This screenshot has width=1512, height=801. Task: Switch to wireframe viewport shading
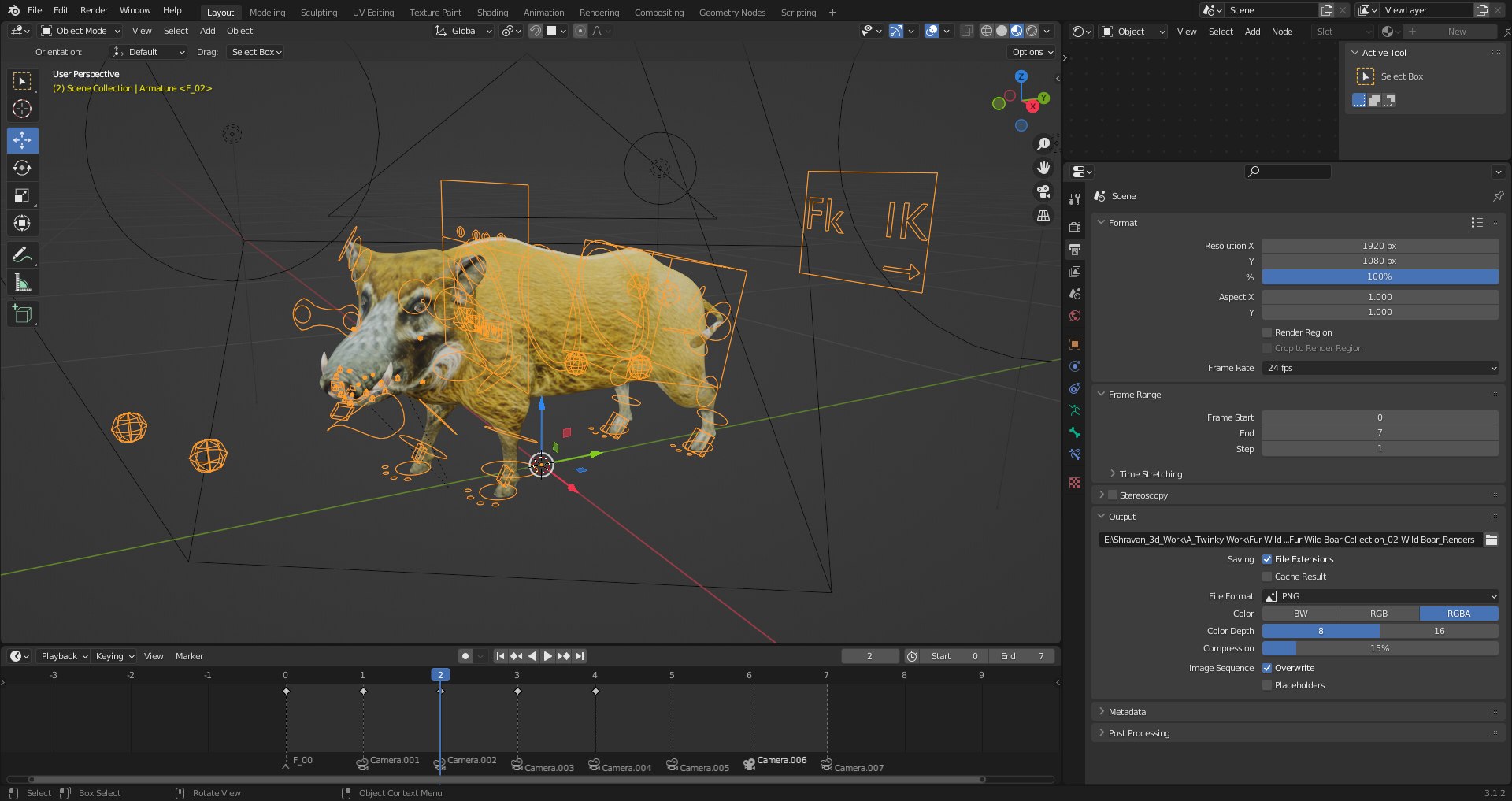(986, 31)
